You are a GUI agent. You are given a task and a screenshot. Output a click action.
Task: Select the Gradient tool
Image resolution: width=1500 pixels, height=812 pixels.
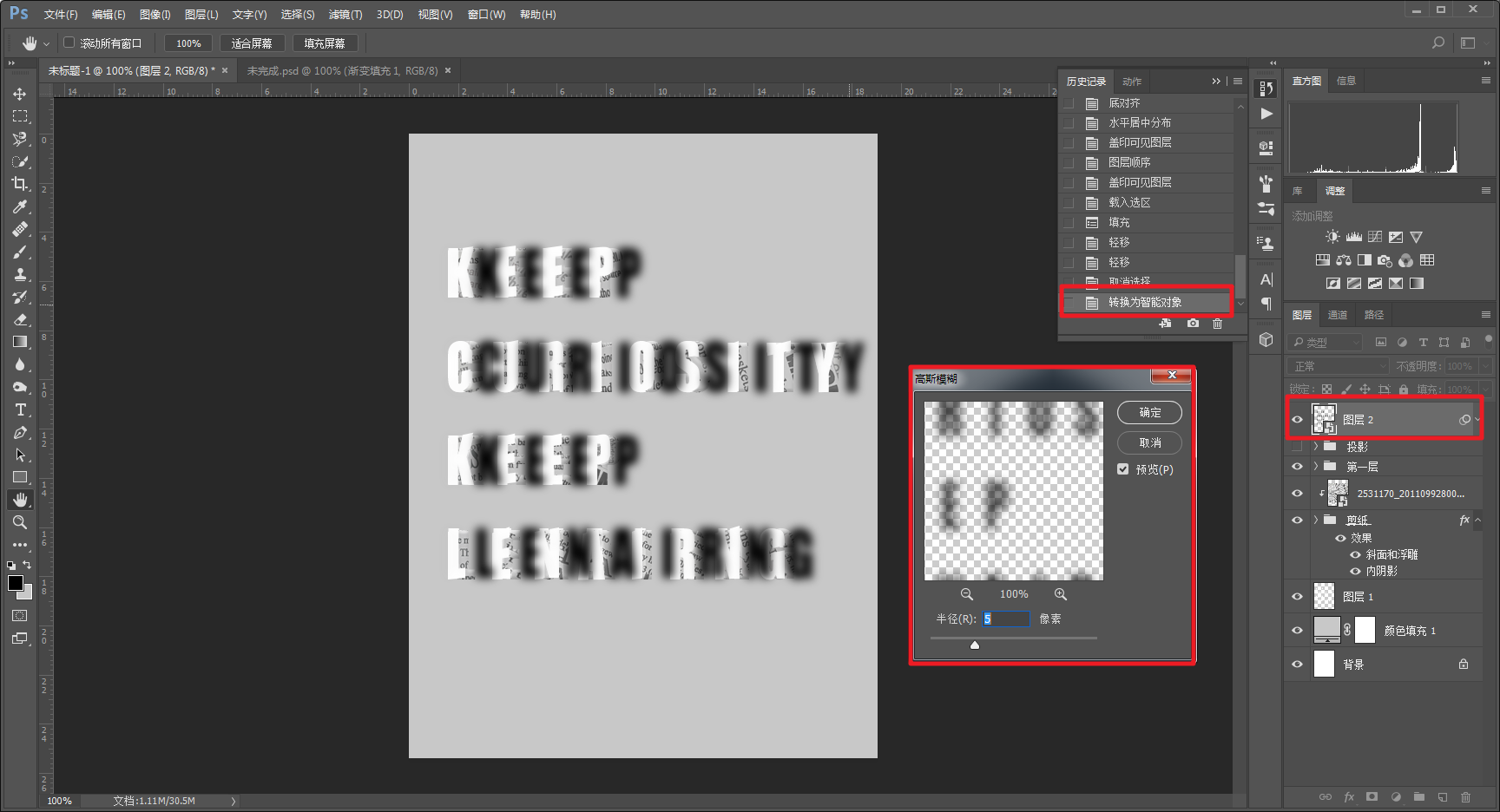[x=20, y=342]
